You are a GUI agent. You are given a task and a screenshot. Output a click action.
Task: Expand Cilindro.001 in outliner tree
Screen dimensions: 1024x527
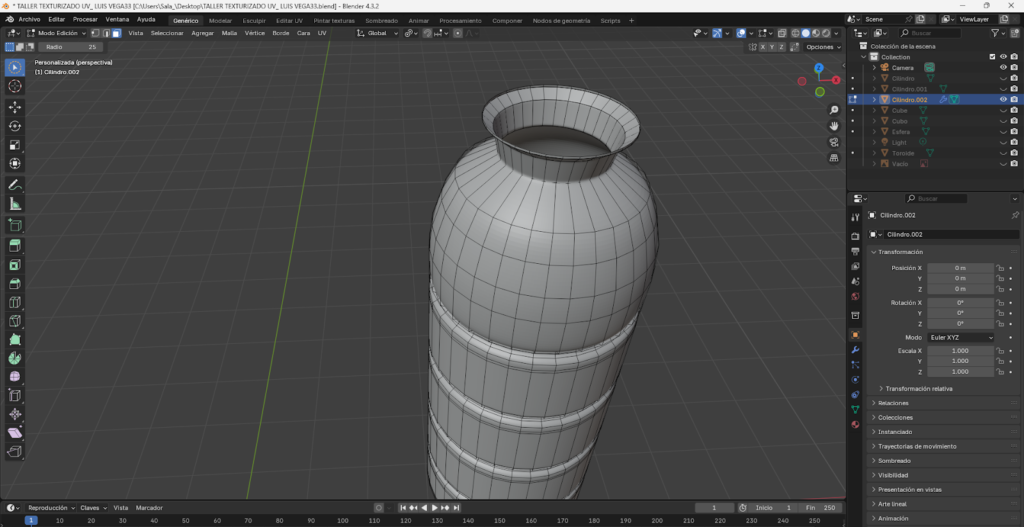874,89
